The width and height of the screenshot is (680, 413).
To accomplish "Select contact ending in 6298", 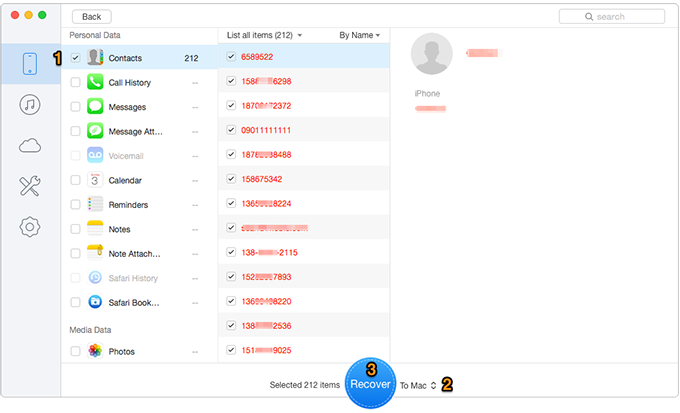I will [x=304, y=81].
